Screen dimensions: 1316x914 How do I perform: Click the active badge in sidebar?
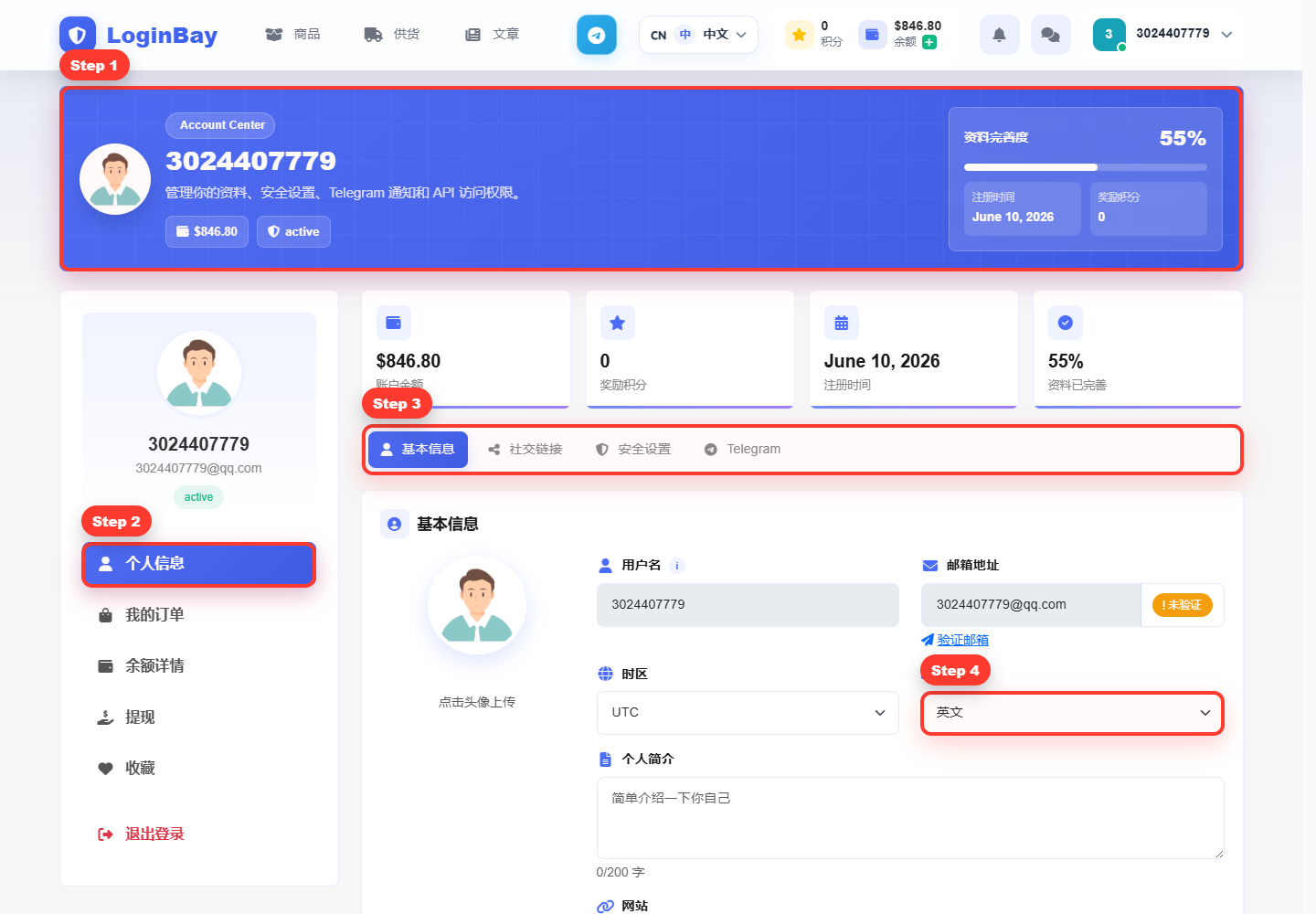198,497
